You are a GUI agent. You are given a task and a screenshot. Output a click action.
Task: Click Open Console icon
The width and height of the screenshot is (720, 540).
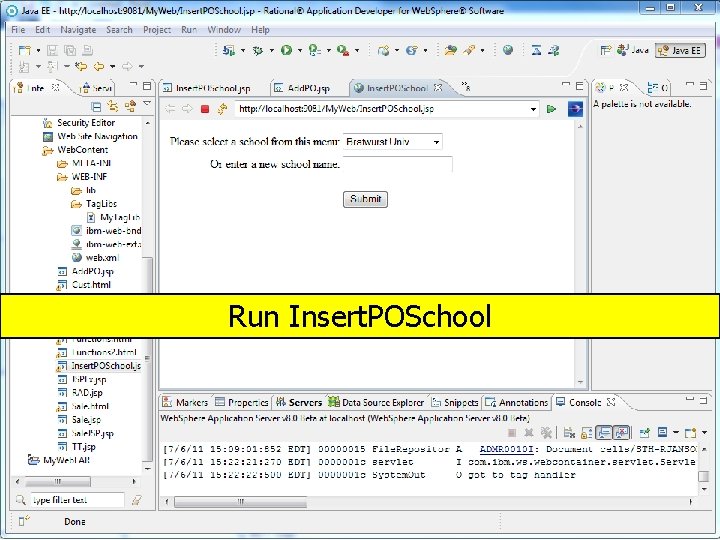pyautogui.click(x=690, y=433)
